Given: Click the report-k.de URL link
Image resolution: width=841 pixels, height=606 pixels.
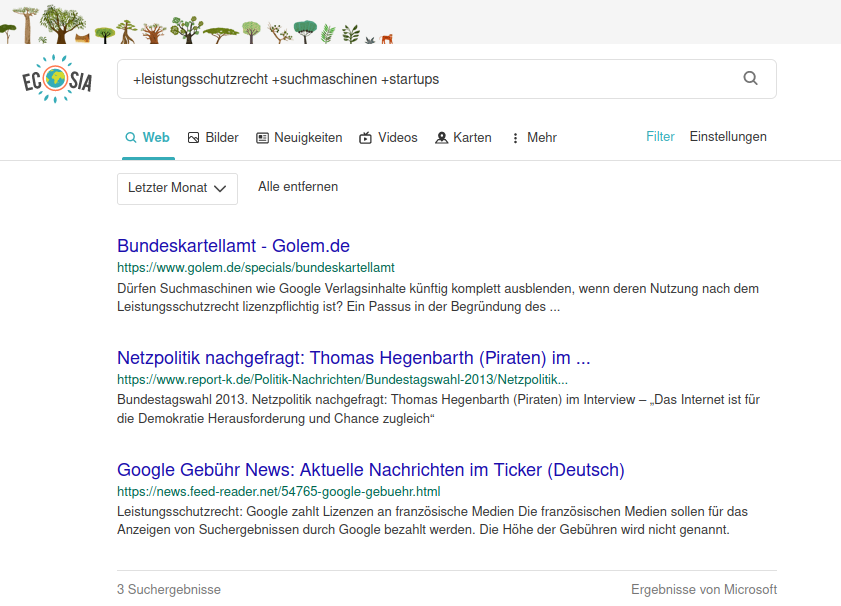Looking at the screenshot, I should click(342, 380).
